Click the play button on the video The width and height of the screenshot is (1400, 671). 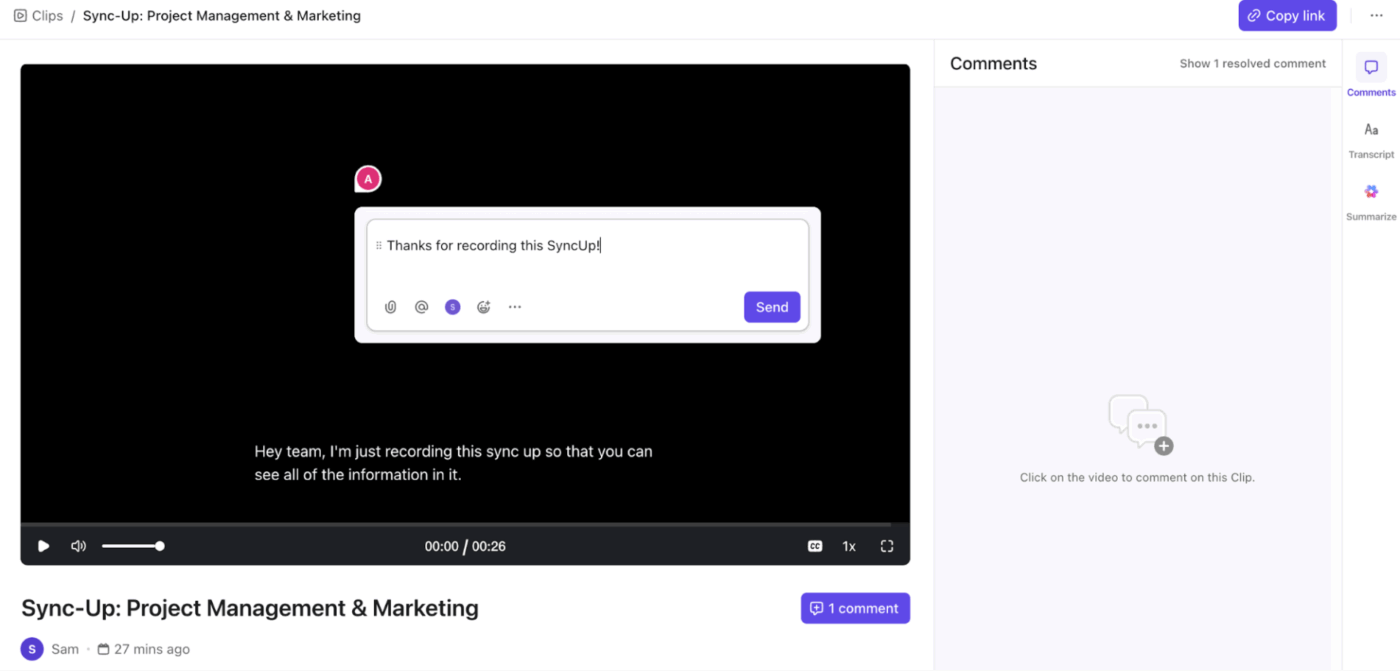point(42,546)
